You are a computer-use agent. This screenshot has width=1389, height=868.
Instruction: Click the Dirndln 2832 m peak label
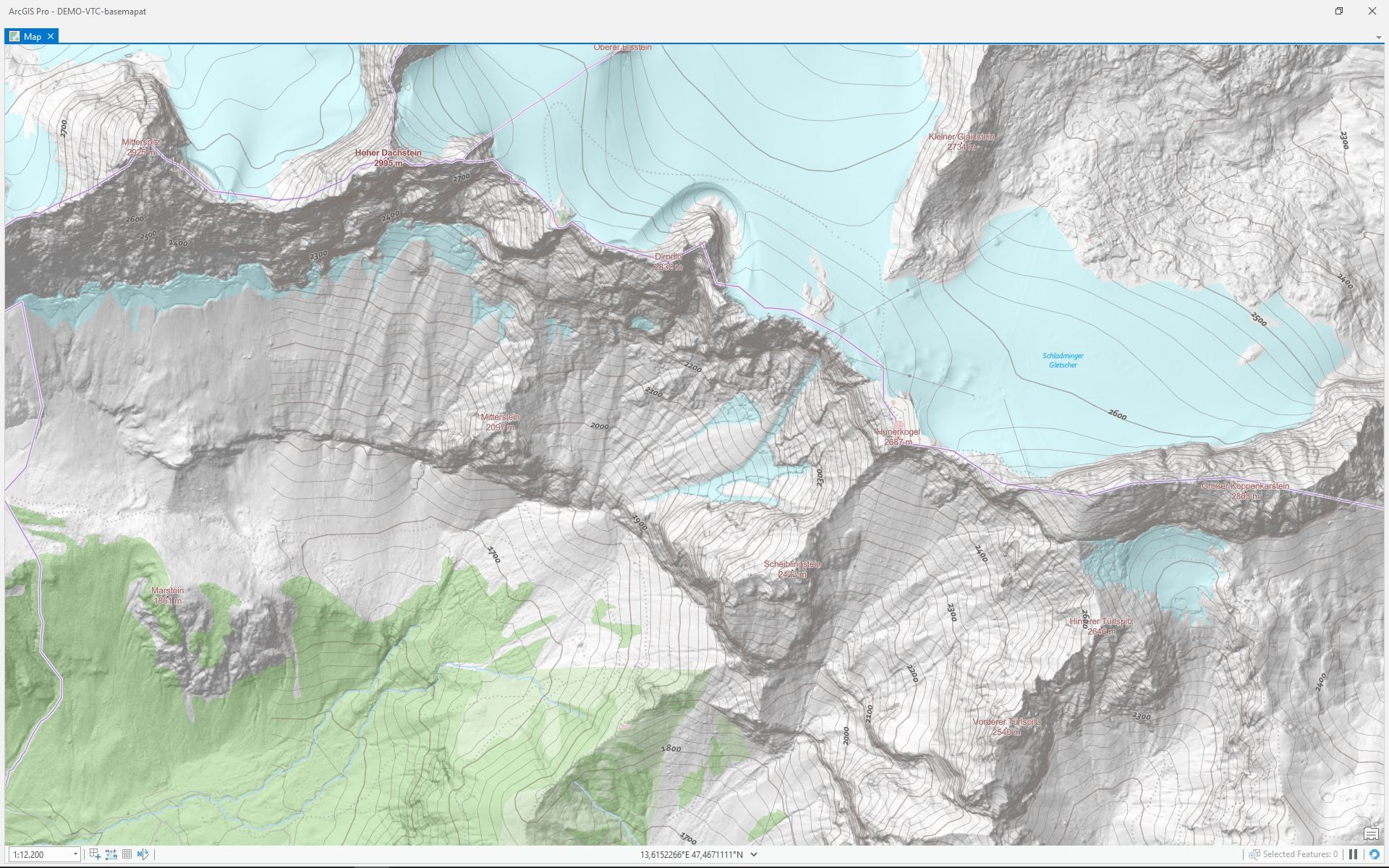pyautogui.click(x=668, y=261)
